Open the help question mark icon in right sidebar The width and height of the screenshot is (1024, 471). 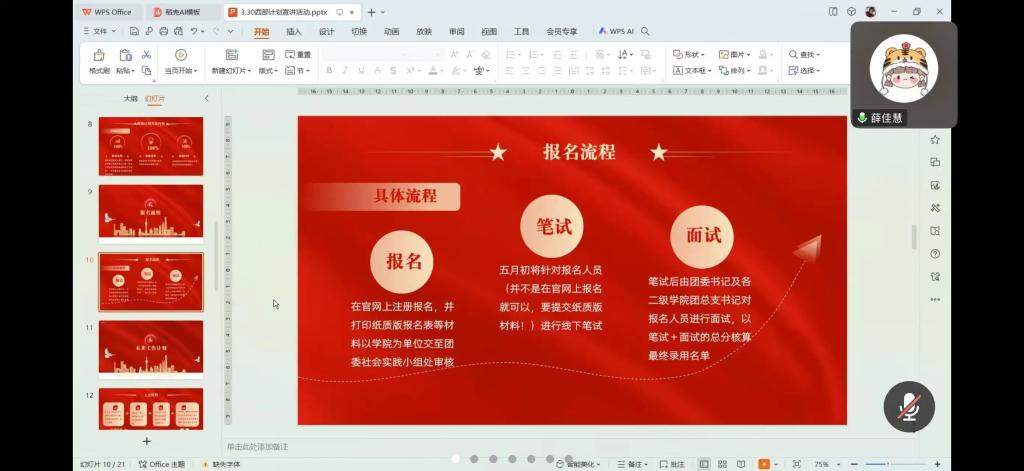pyautogui.click(x=935, y=254)
